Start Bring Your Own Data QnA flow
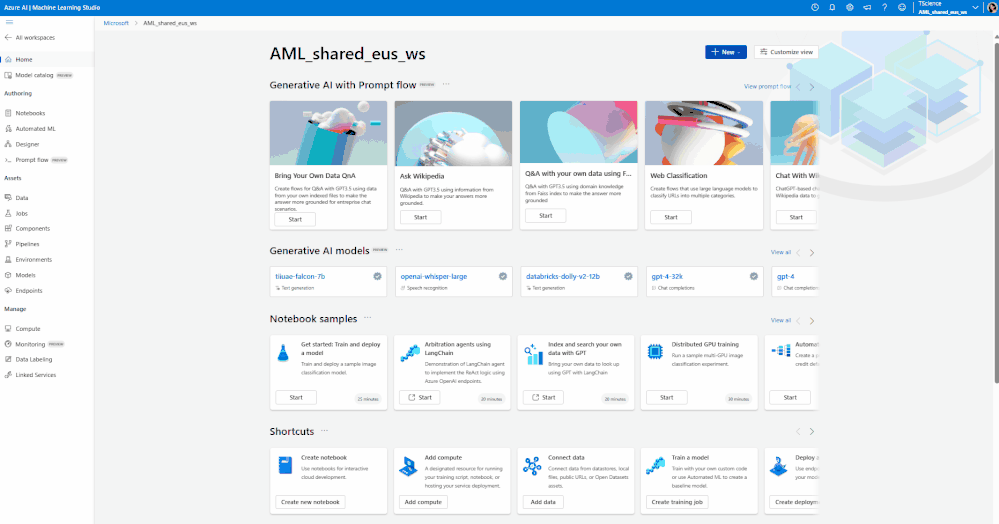Viewport: 999px width, 524px height. (x=295, y=219)
